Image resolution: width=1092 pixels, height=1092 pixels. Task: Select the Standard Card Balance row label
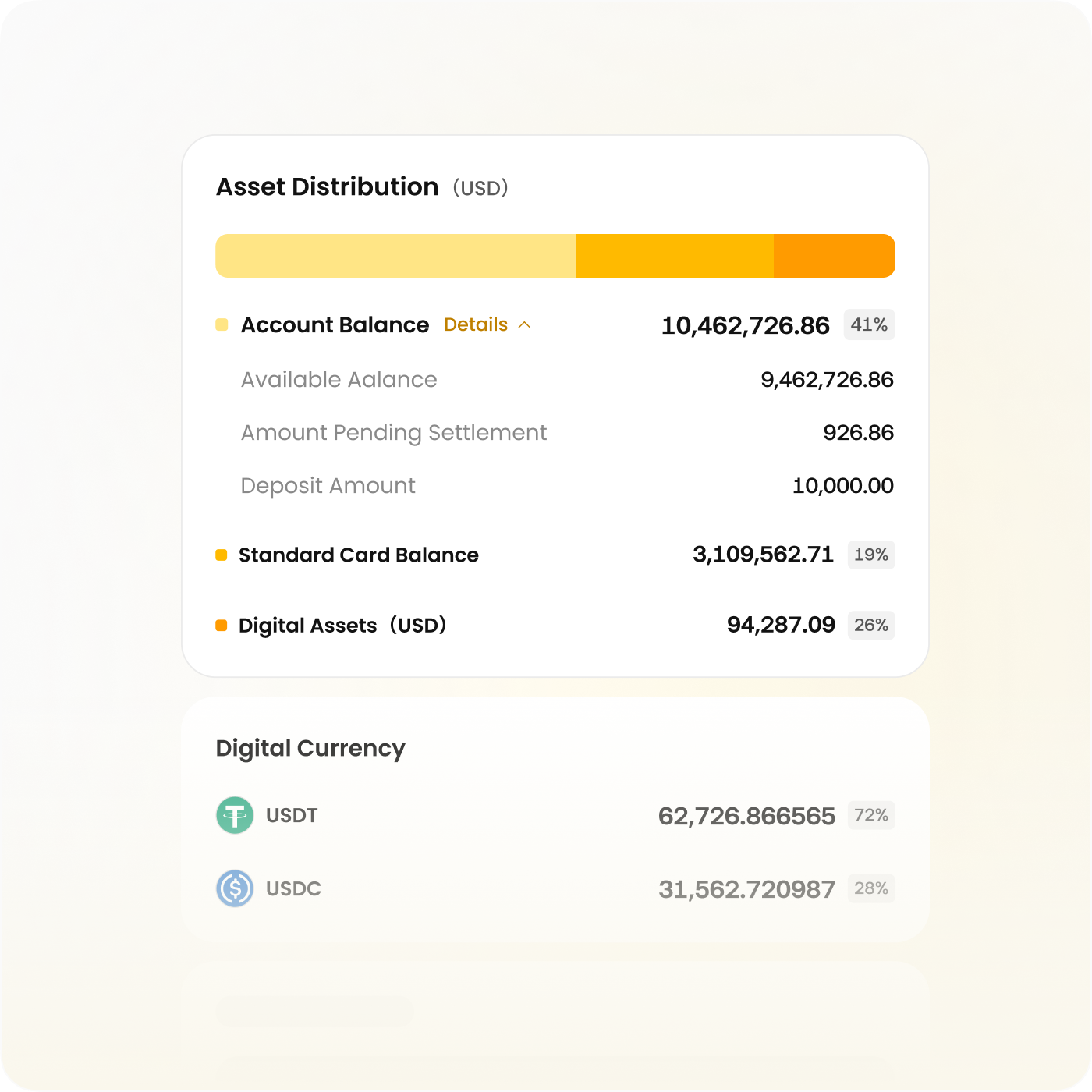coord(359,555)
